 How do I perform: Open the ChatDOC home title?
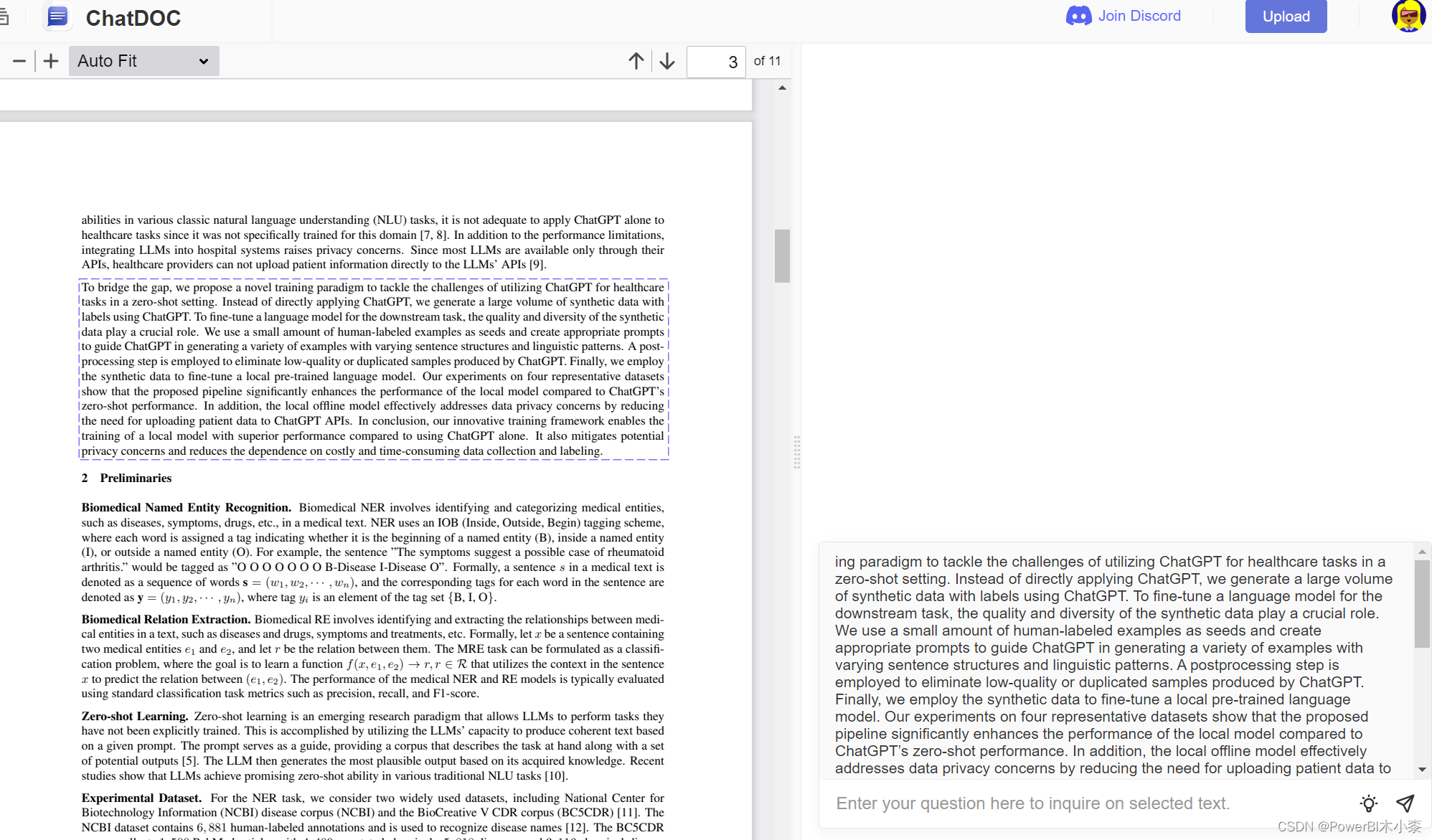133,18
